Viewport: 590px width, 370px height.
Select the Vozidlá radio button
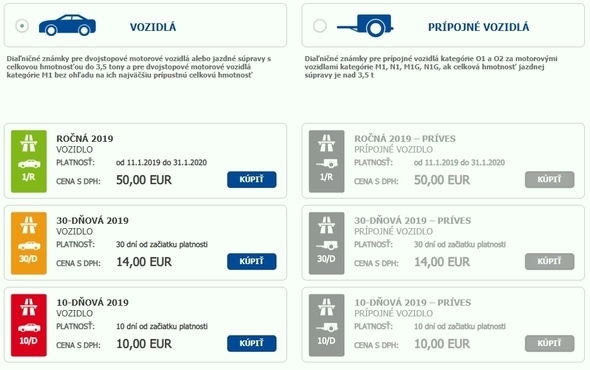click(x=22, y=26)
